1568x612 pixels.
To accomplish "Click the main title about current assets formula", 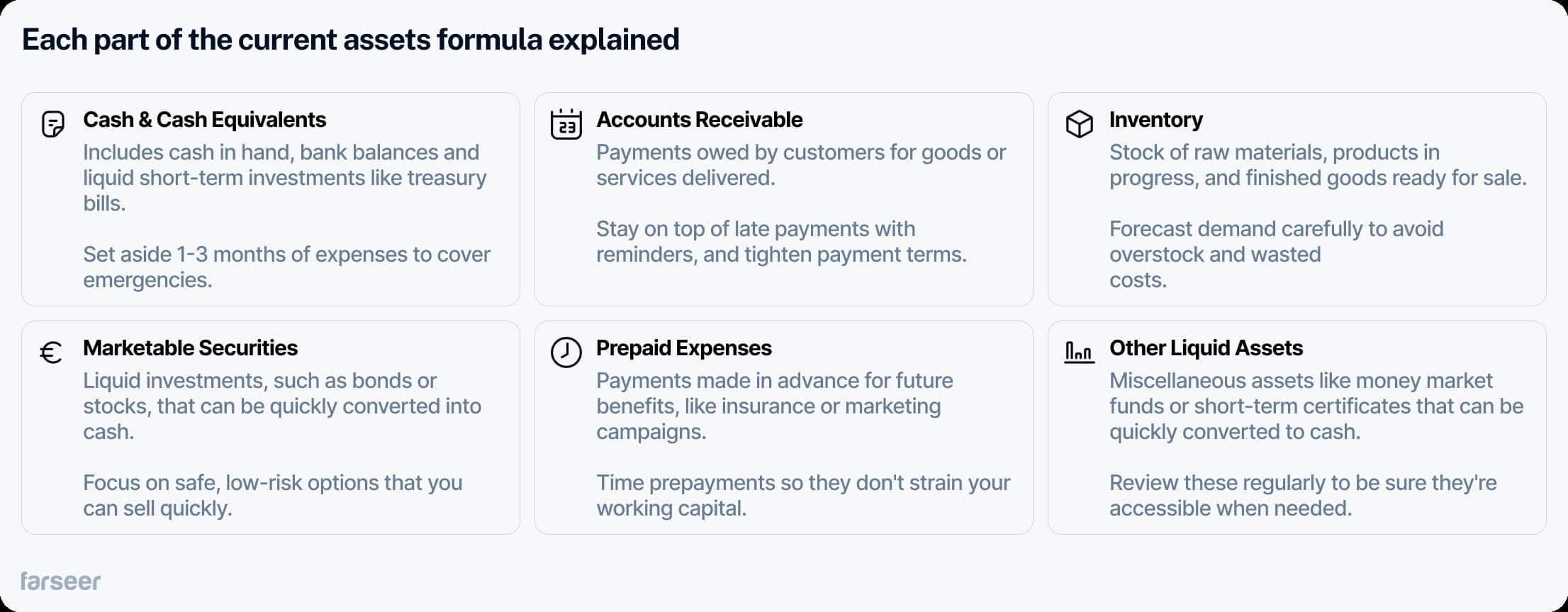I will [x=350, y=40].
